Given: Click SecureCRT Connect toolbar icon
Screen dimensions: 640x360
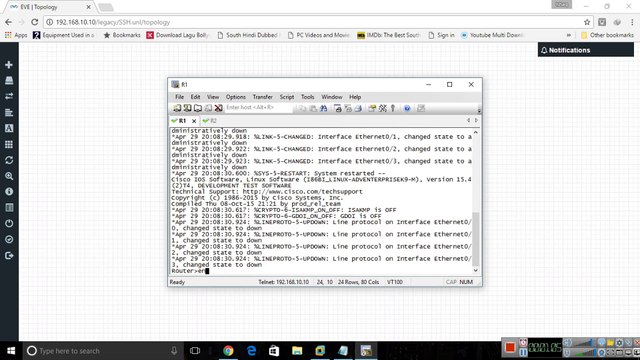Looking at the screenshot, I should coord(177,108).
